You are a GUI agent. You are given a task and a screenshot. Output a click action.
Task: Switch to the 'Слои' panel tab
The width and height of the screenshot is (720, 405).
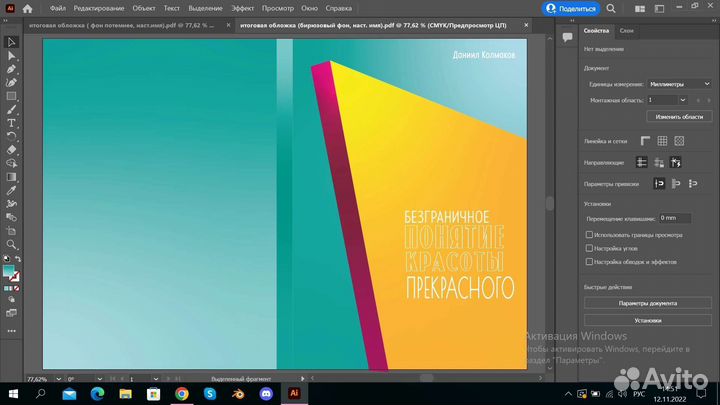pyautogui.click(x=626, y=32)
